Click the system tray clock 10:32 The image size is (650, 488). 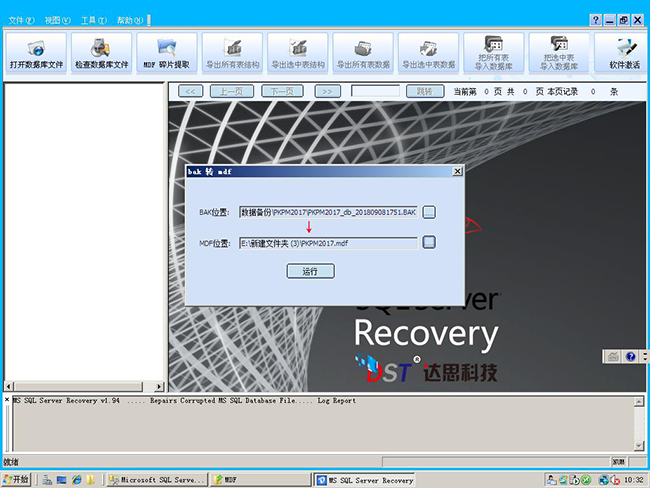(634, 480)
